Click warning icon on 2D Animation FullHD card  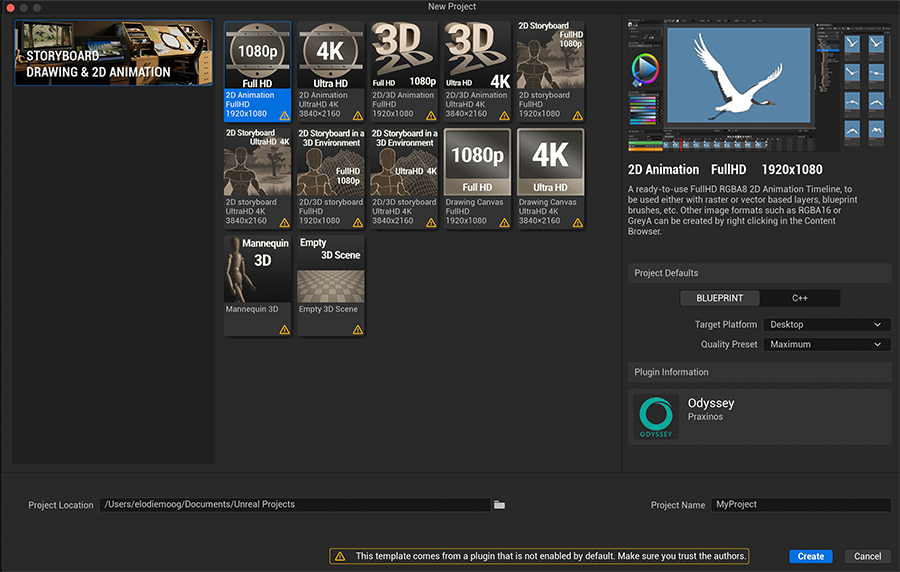click(x=284, y=116)
